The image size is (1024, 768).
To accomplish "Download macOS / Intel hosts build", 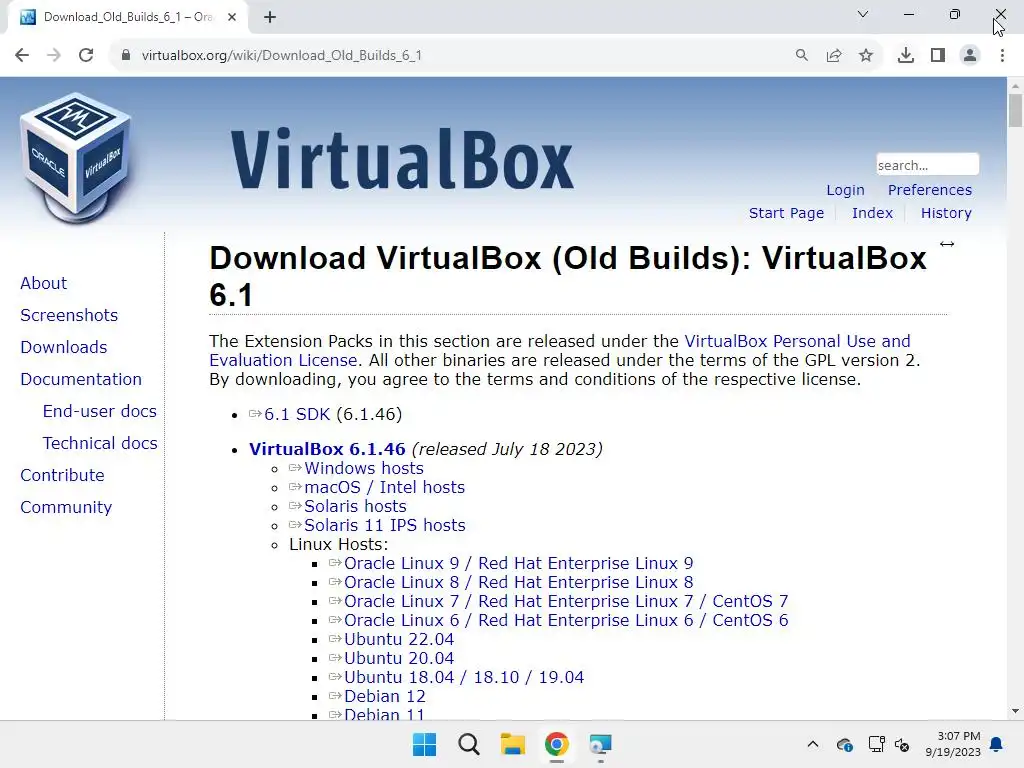I will pyautogui.click(x=384, y=487).
